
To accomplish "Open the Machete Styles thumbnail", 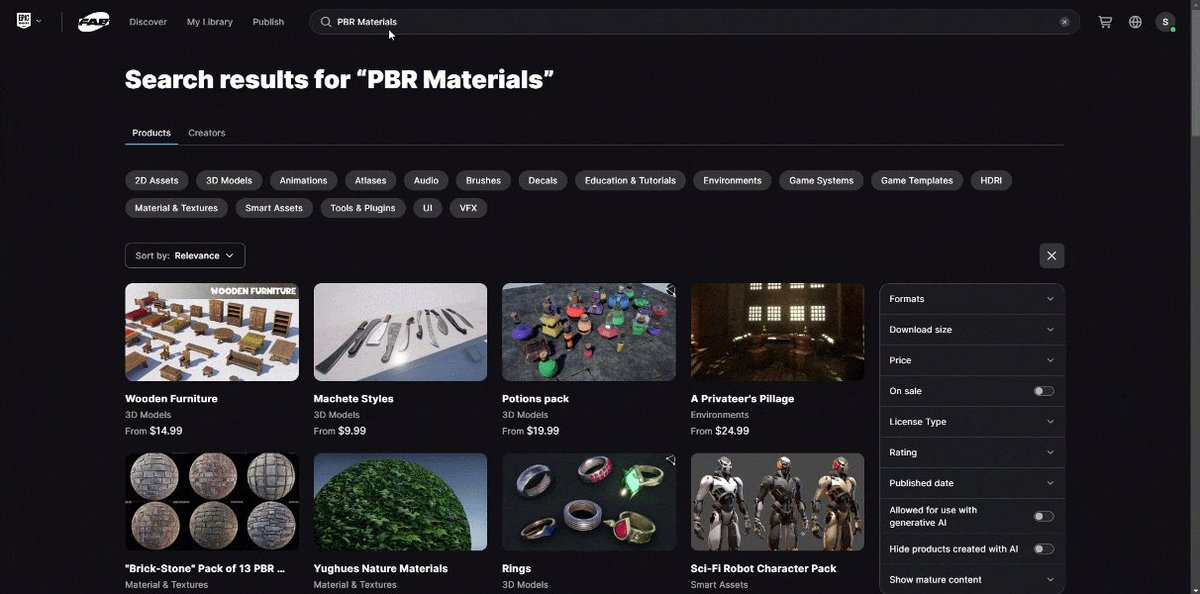I will (x=400, y=332).
